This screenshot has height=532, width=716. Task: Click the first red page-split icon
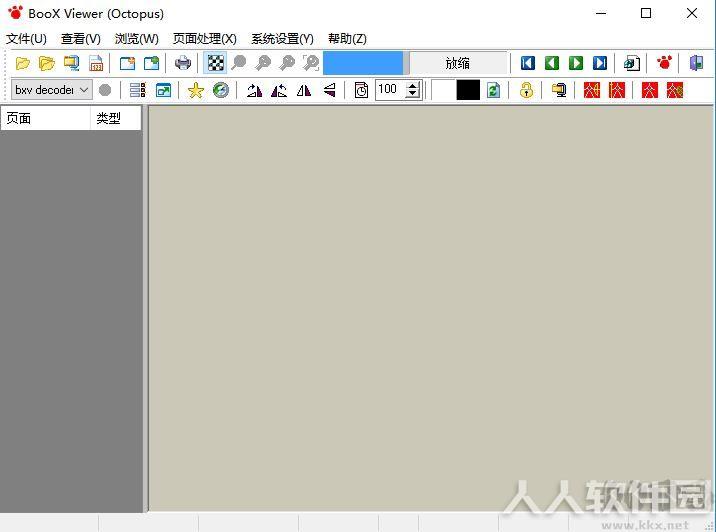point(592,90)
